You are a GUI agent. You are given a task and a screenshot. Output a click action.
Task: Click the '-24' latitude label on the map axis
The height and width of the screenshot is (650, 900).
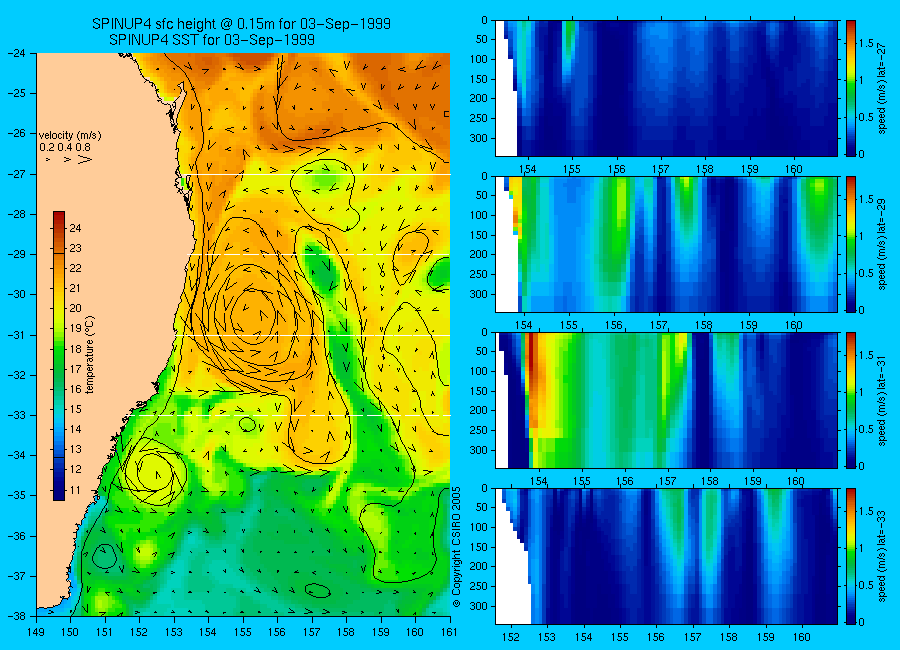pyautogui.click(x=19, y=53)
